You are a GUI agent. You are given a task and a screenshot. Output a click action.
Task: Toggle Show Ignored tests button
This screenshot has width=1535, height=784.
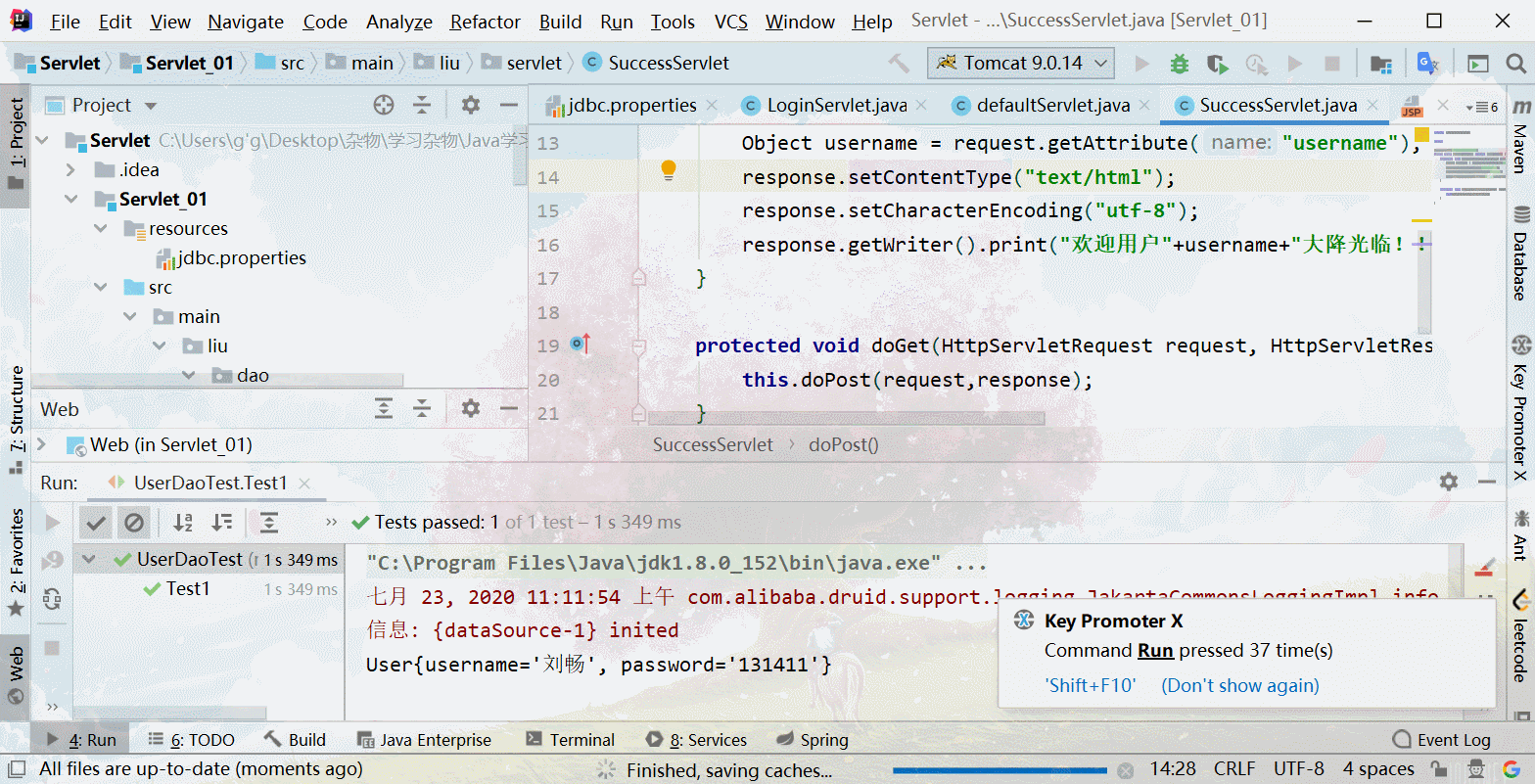pos(134,523)
